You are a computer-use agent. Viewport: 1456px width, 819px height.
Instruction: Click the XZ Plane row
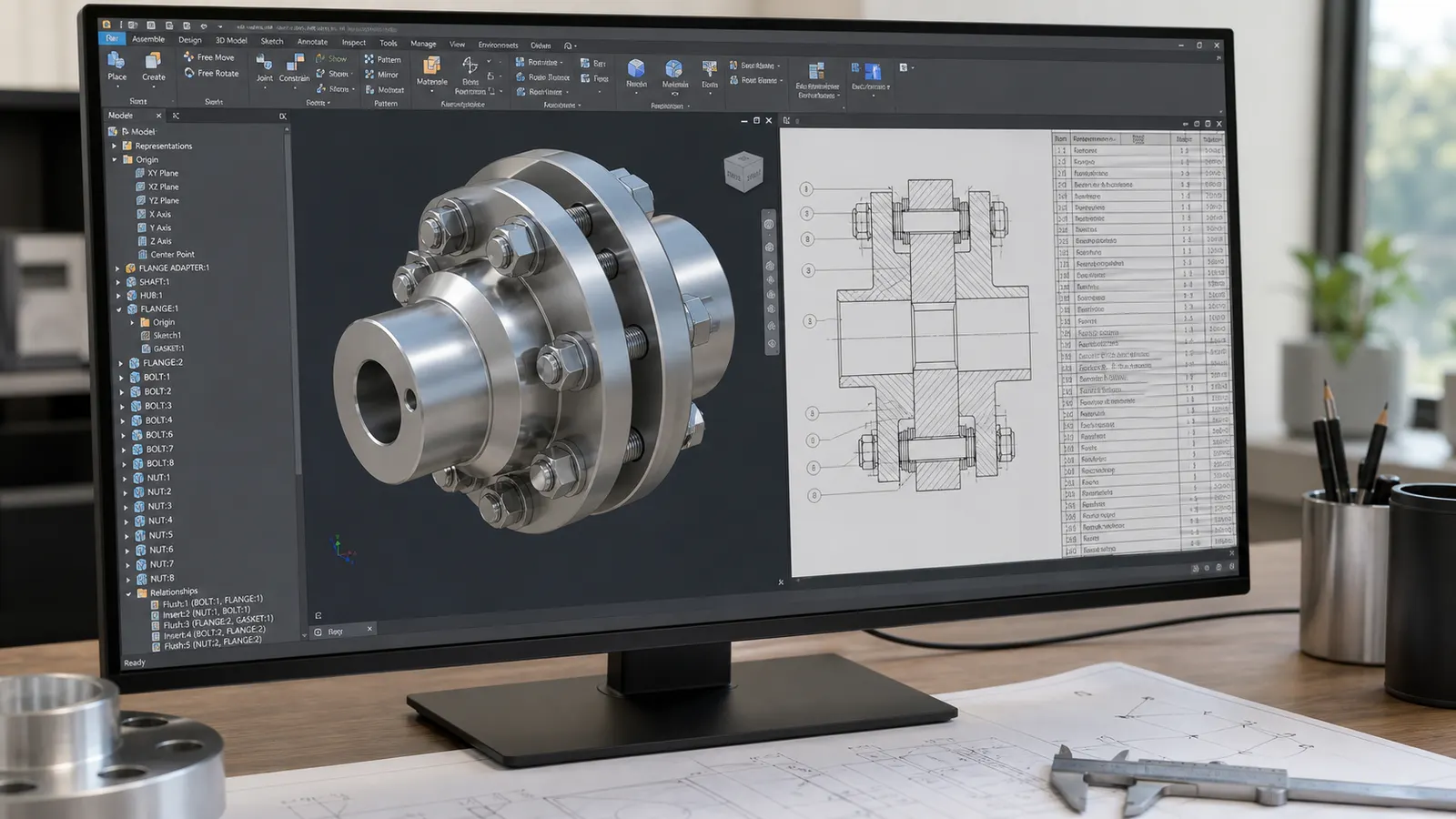pyautogui.click(x=157, y=187)
